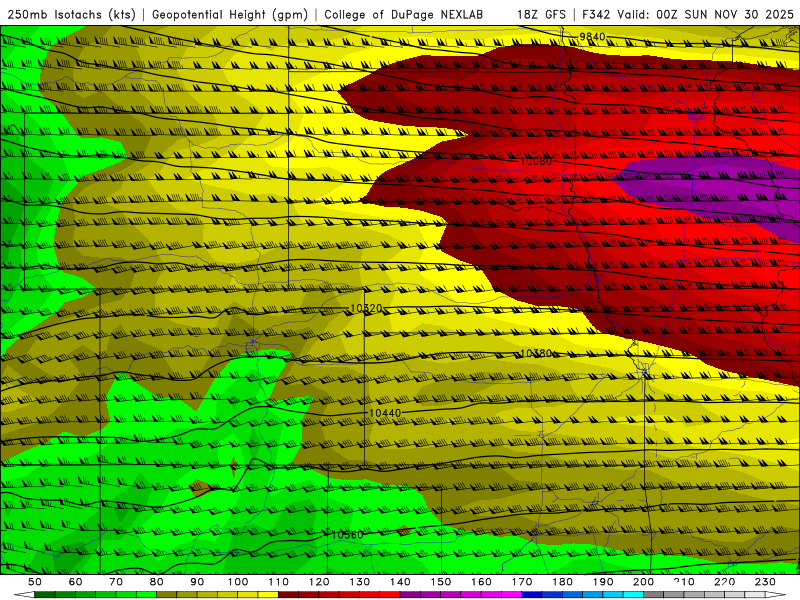
Task: Click the 100 value on the color scale
Action: click(238, 582)
